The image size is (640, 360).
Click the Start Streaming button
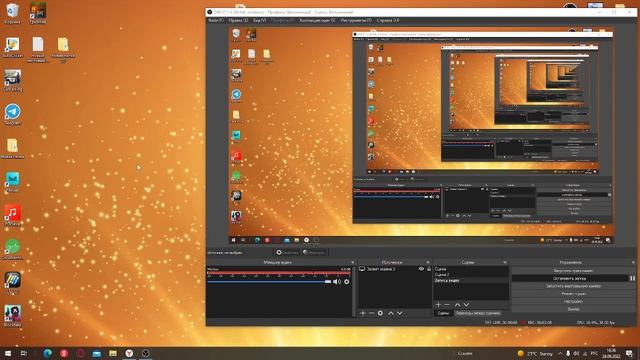pyautogui.click(x=573, y=271)
